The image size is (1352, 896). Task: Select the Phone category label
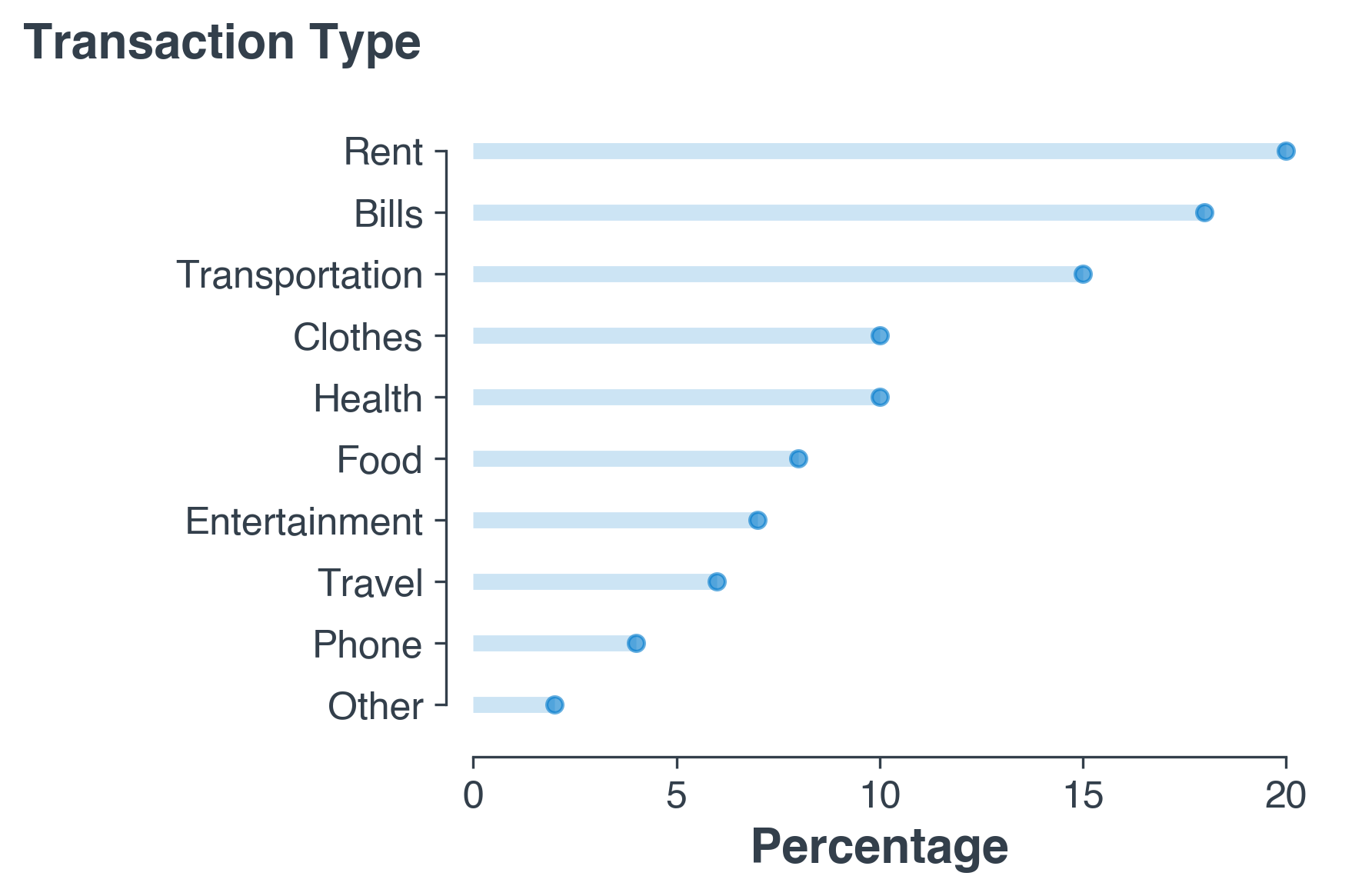click(368, 645)
